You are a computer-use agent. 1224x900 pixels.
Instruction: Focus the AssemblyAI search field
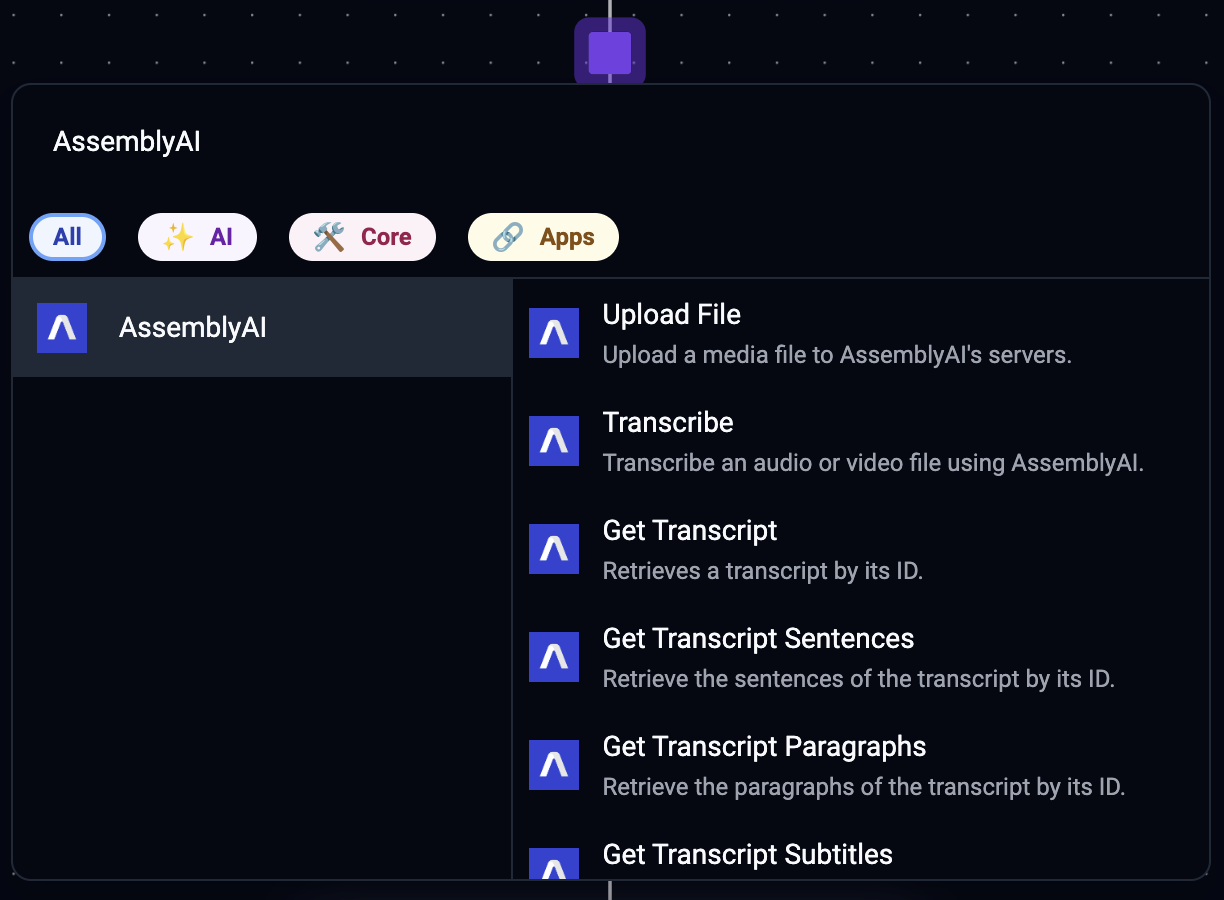coord(610,142)
